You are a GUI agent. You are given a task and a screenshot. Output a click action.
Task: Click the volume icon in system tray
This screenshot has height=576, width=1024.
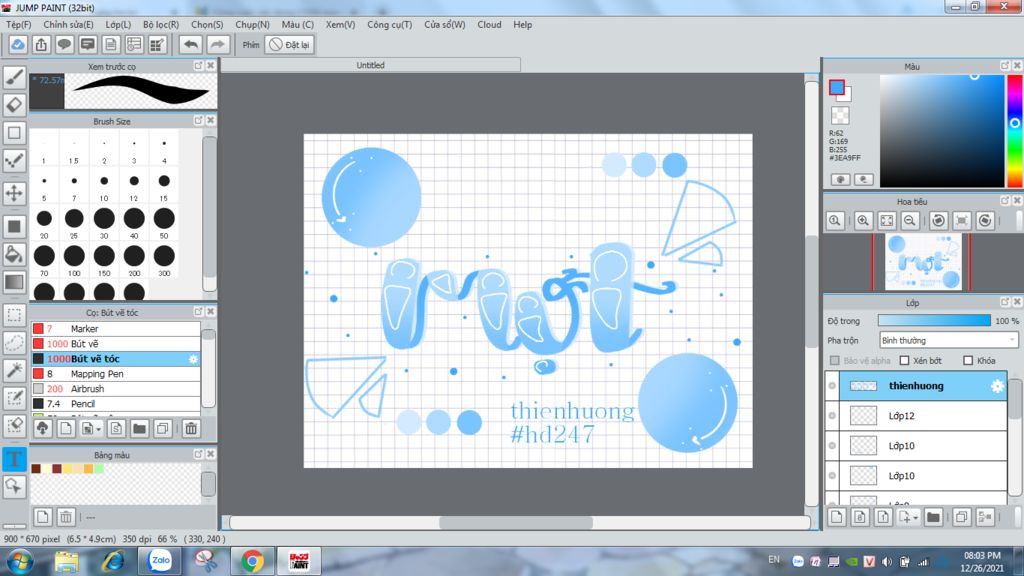point(886,562)
